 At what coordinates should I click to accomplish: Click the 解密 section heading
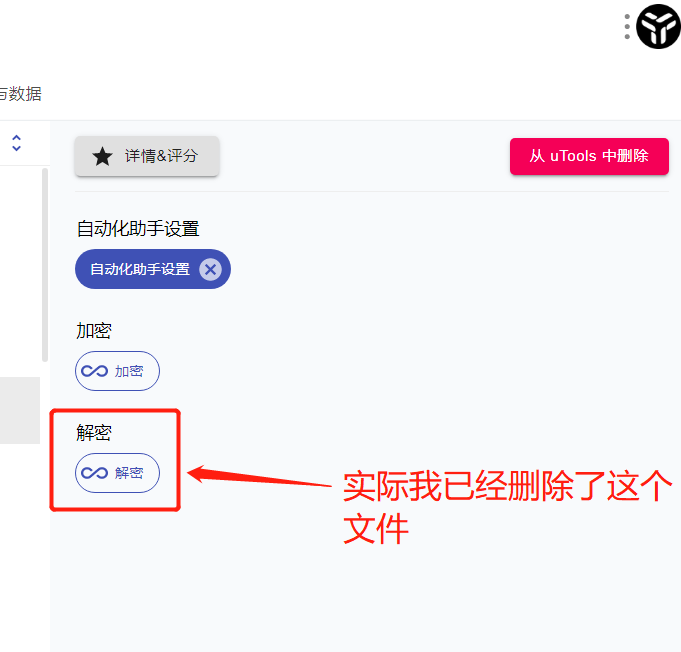pos(94,433)
